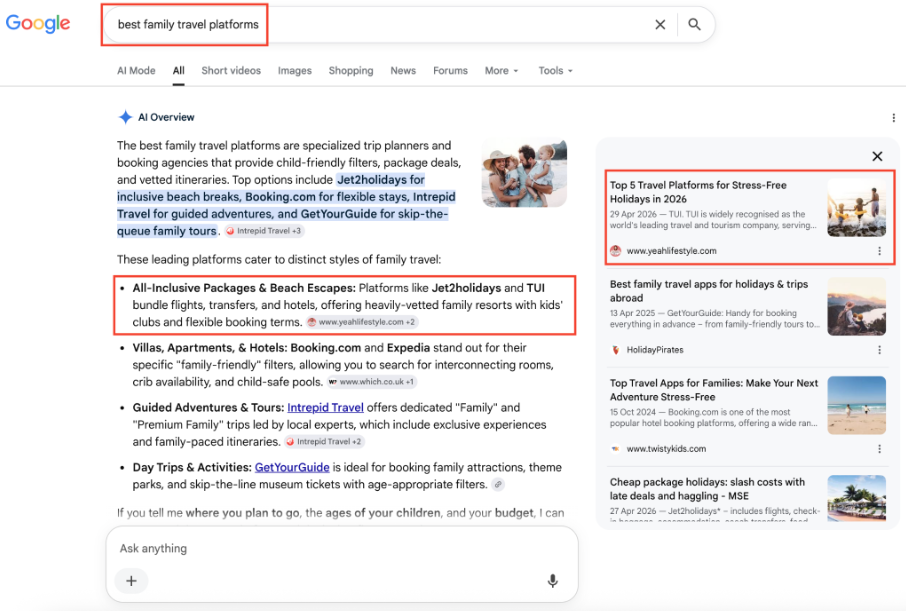Switch to AI Mode tab
The height and width of the screenshot is (611, 906).
(136, 71)
